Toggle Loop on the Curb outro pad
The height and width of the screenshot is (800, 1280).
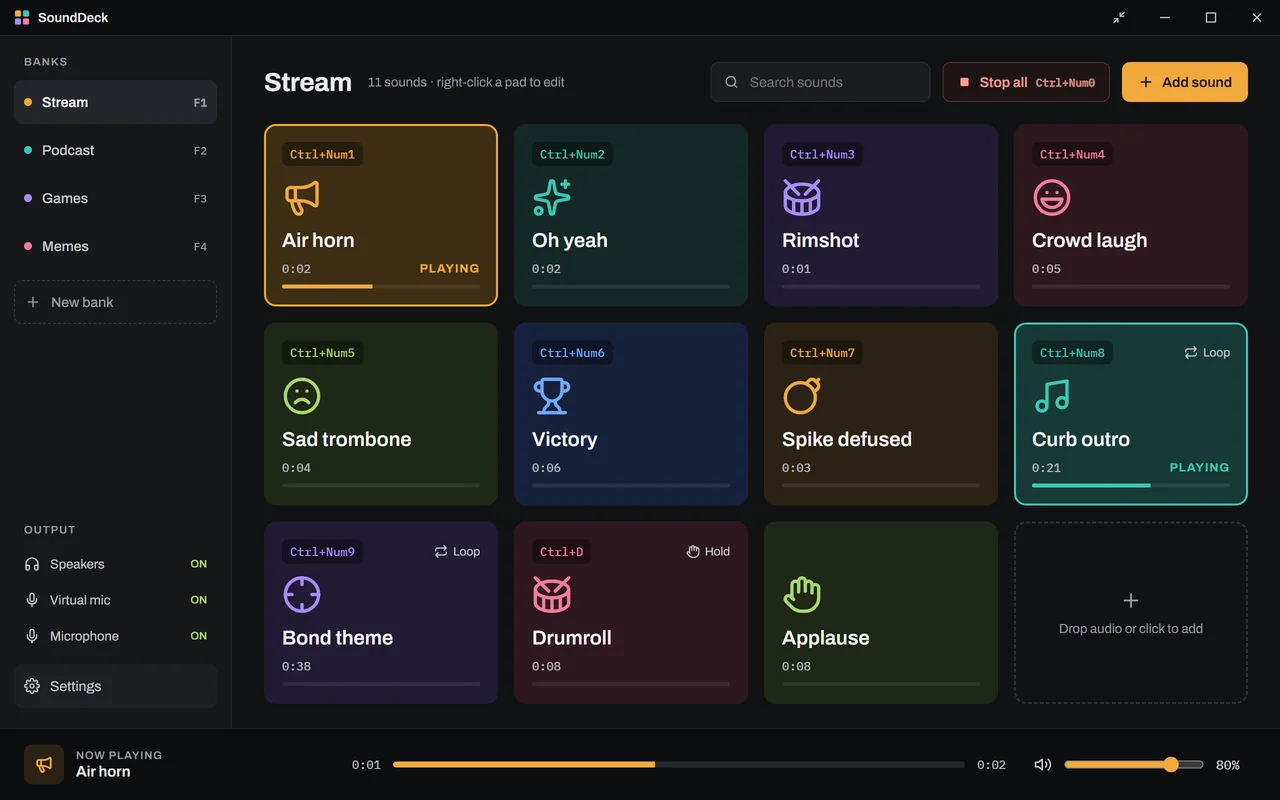pyautogui.click(x=1207, y=353)
